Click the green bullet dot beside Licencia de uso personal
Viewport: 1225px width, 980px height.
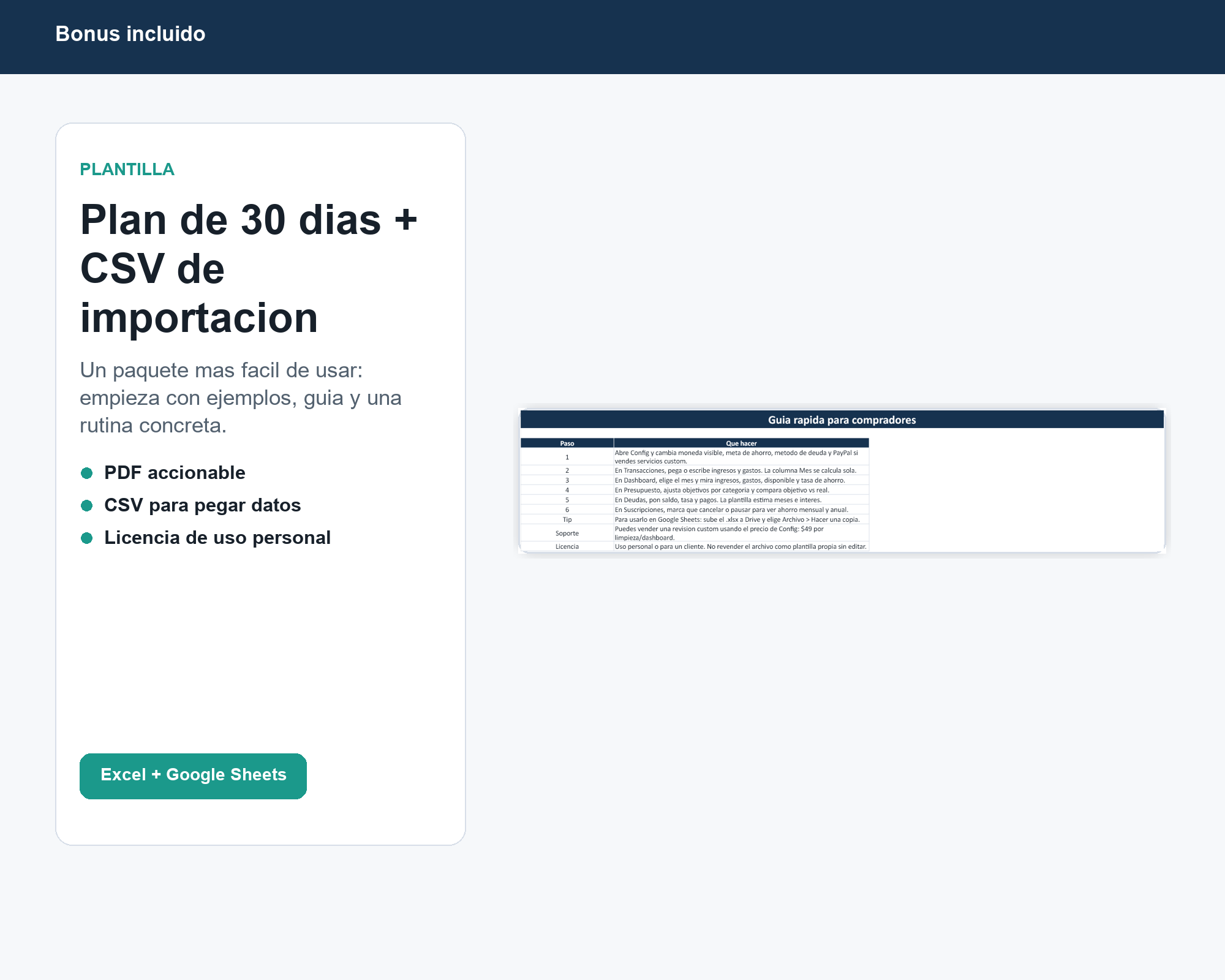pyautogui.click(x=87, y=538)
